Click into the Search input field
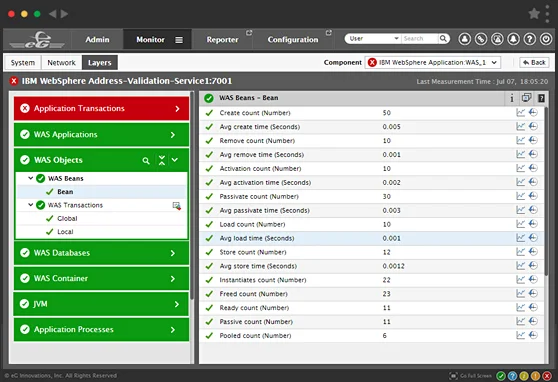Screen dimensions: 558x382 (420, 38)
